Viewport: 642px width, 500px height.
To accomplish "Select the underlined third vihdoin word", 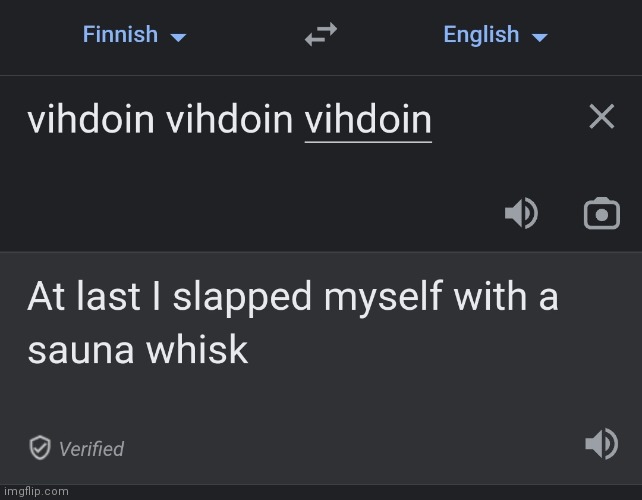I will click(368, 120).
